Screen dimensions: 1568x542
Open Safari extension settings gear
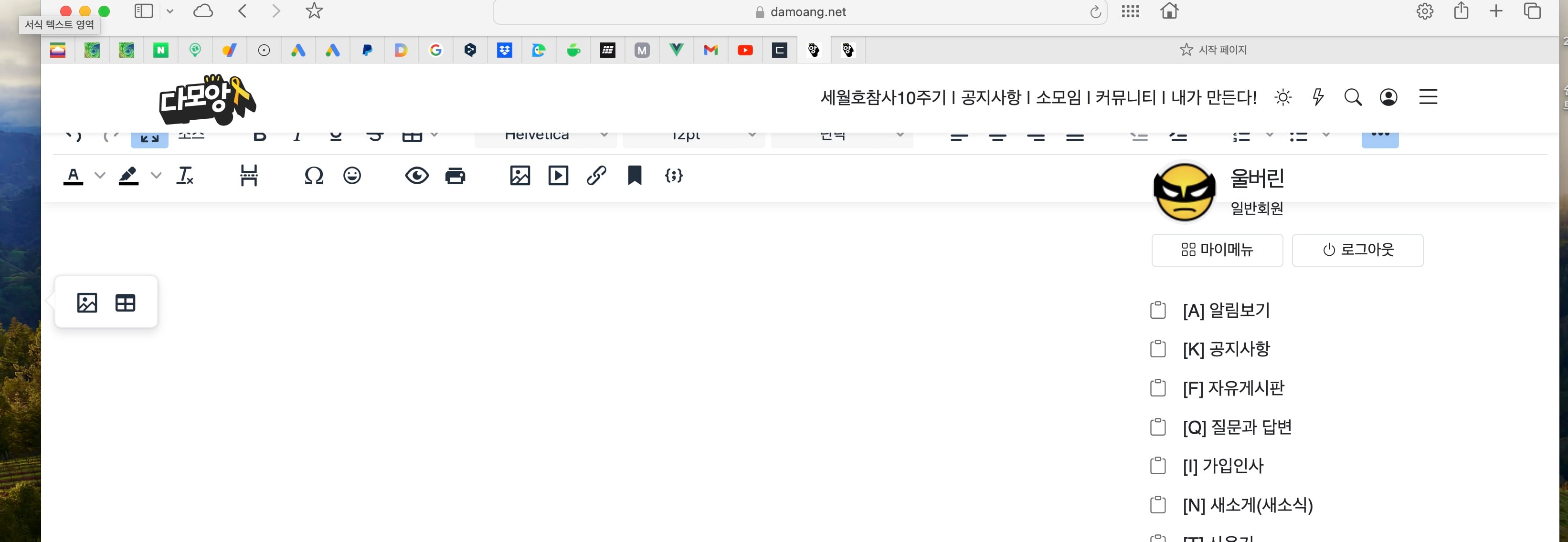pos(1425,11)
